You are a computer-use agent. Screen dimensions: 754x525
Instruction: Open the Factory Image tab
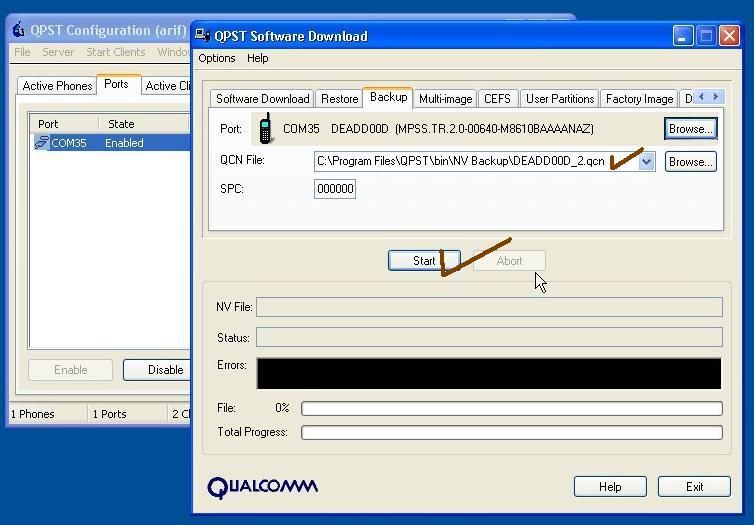tap(639, 99)
